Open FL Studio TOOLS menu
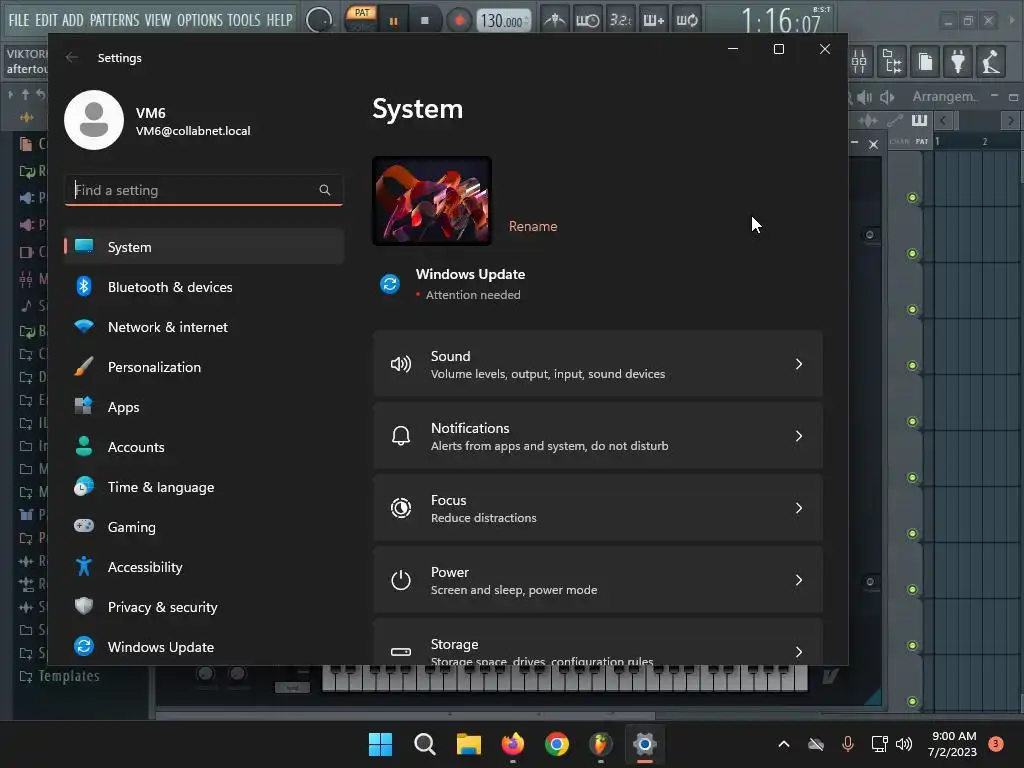This screenshot has width=1024, height=768. click(244, 20)
